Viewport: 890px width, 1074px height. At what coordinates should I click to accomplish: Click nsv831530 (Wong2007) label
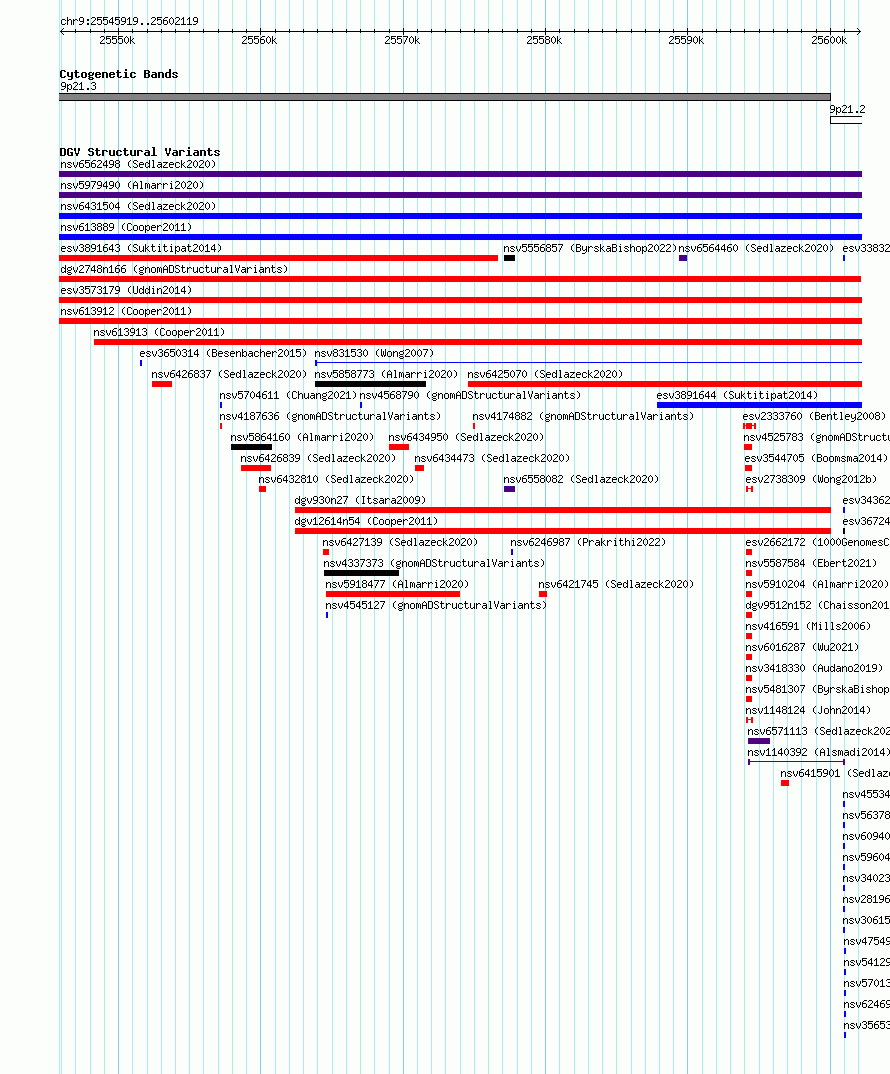374,353
